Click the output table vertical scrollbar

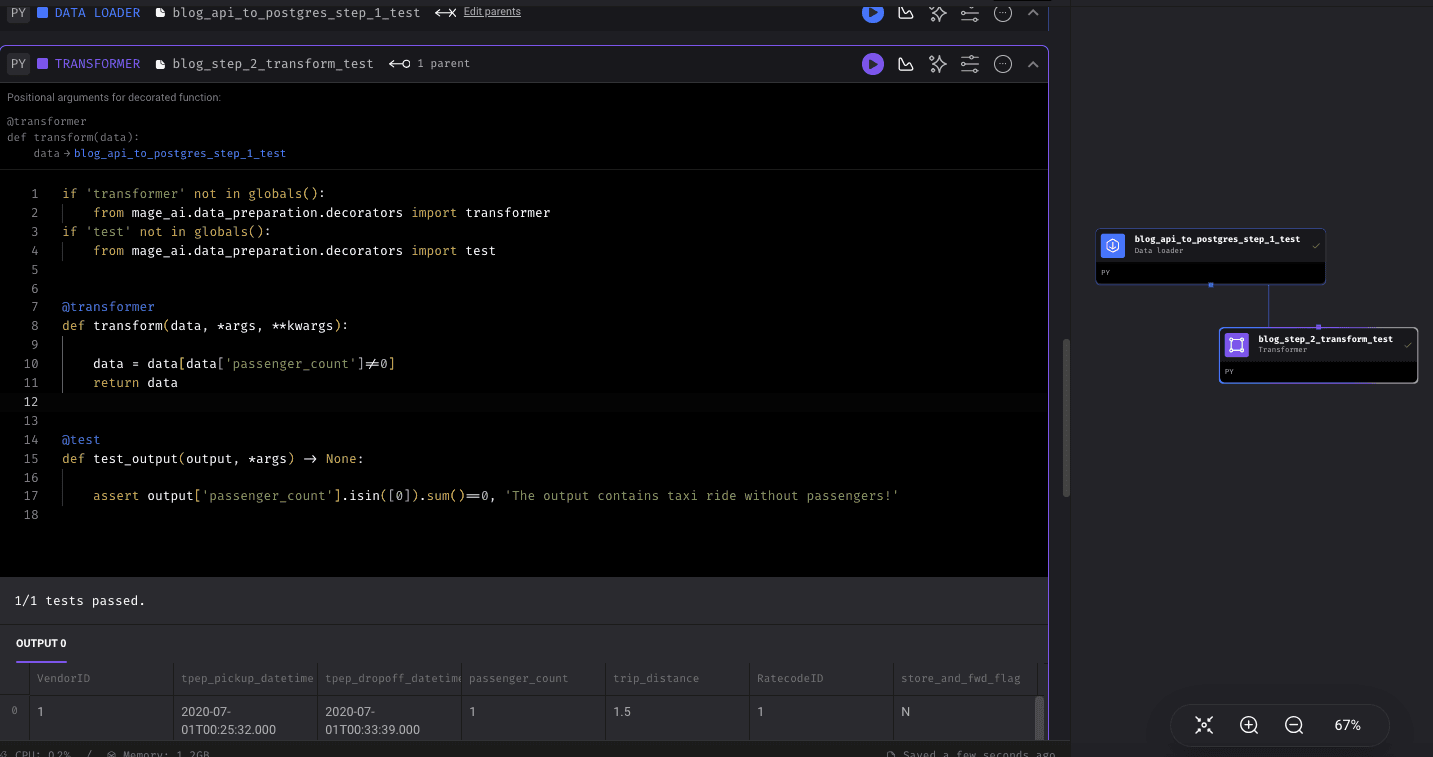point(1040,718)
